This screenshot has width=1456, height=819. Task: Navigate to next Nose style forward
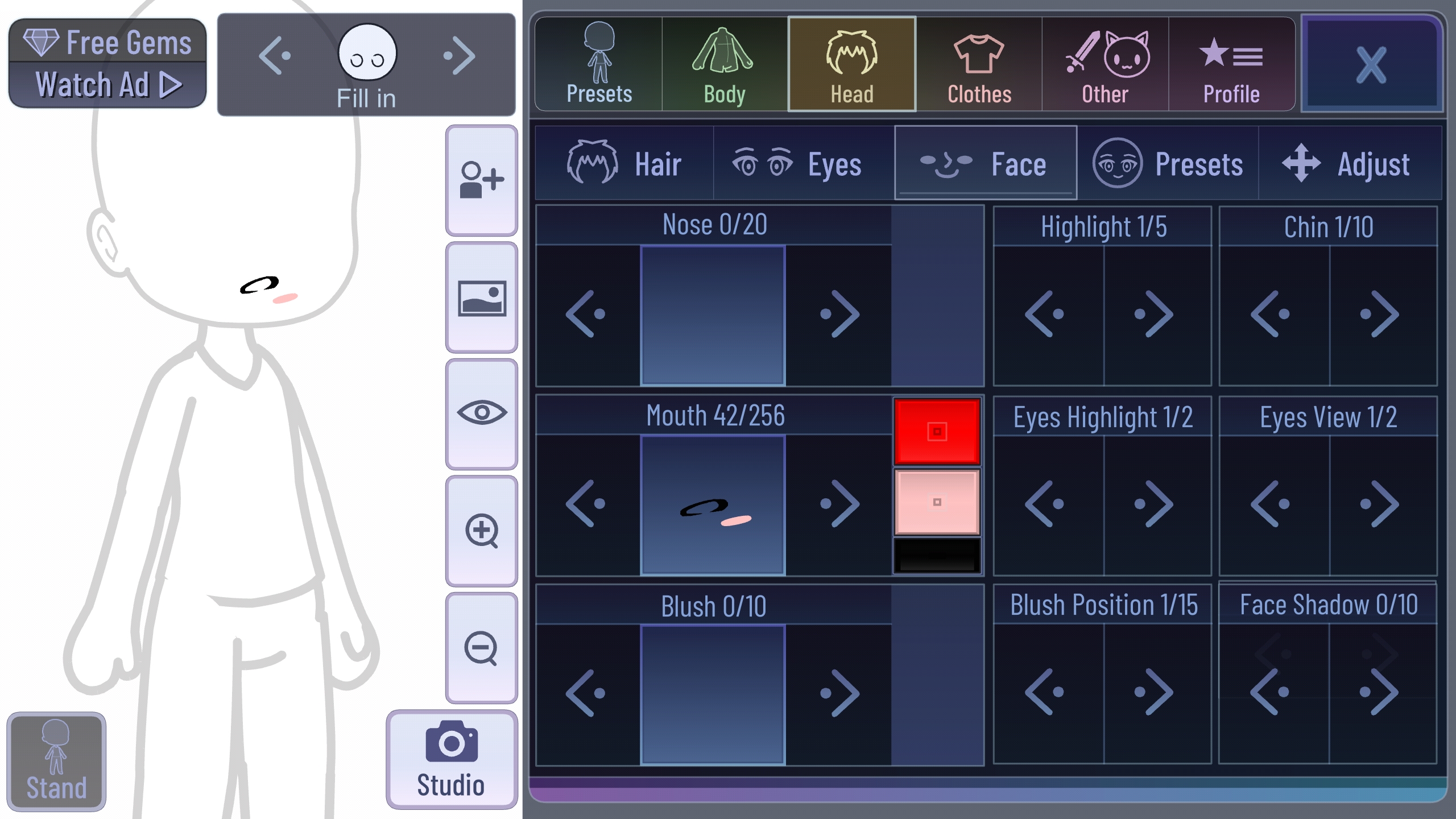click(840, 314)
